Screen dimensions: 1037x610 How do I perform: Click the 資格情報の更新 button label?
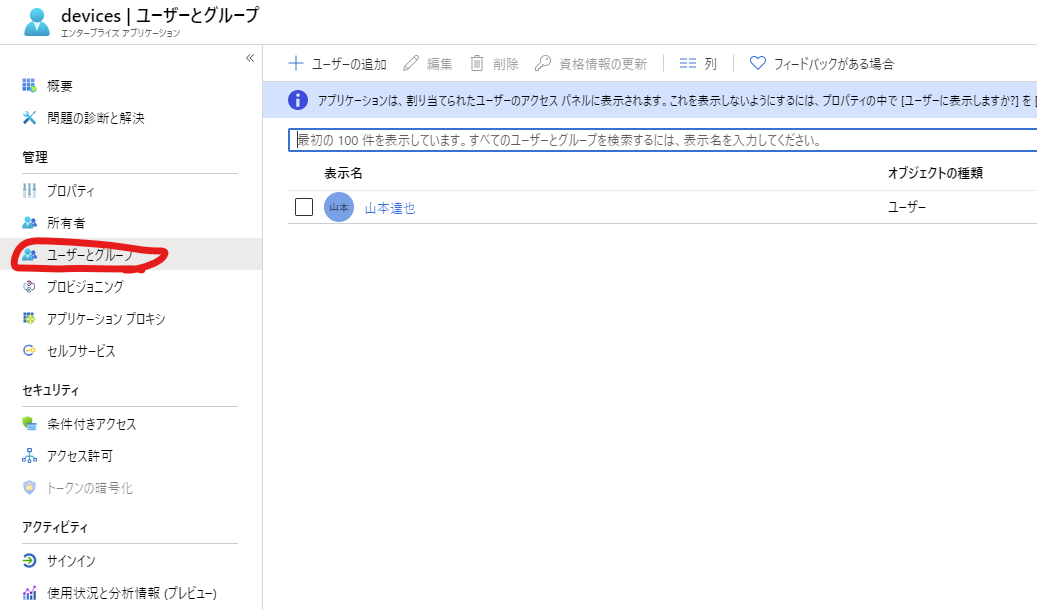pos(602,64)
